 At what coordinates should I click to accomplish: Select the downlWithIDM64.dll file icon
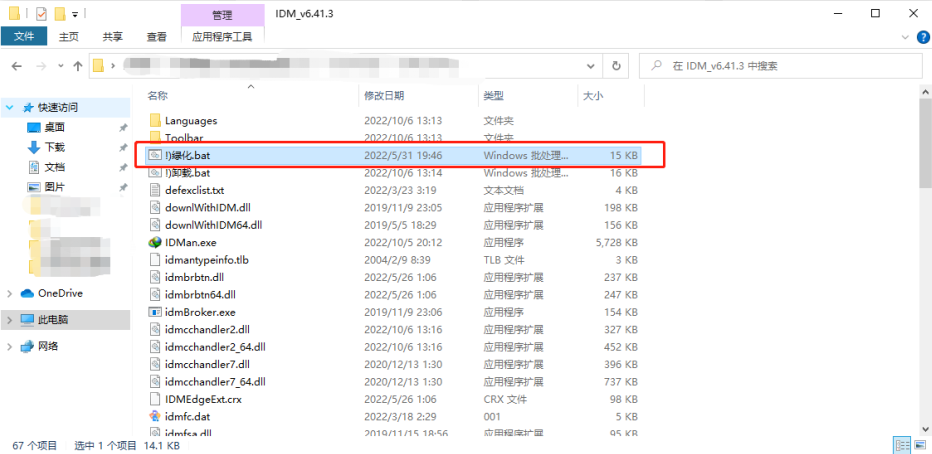[155, 225]
